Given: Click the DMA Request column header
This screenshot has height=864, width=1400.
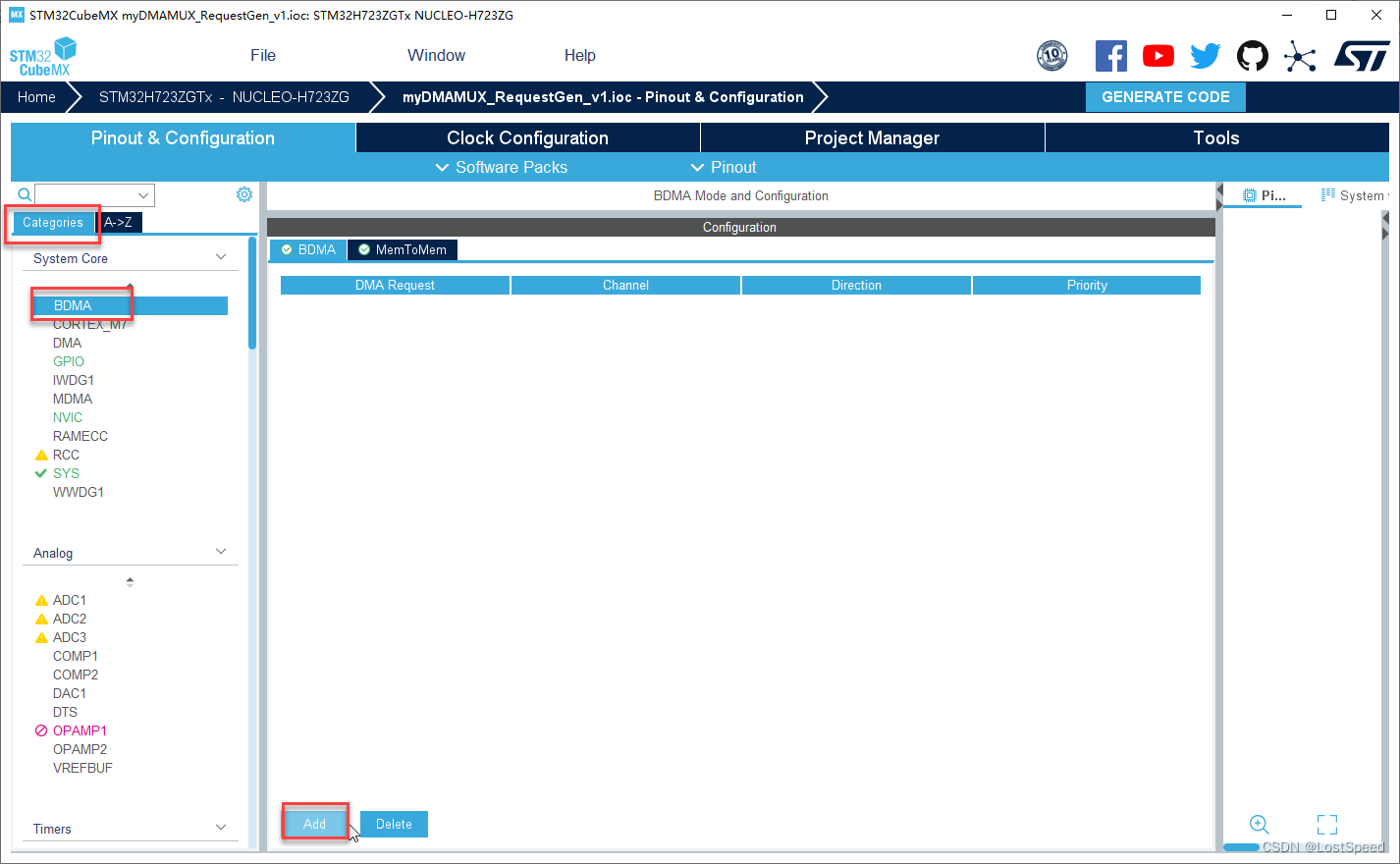Looking at the screenshot, I should pyautogui.click(x=395, y=285).
